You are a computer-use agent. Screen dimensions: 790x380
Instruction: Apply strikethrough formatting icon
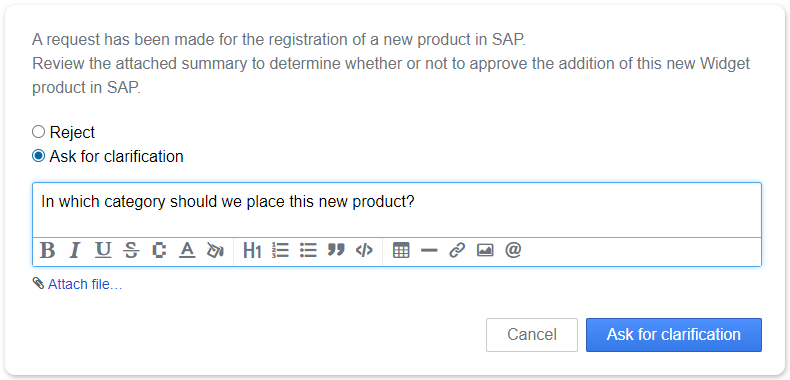pyautogui.click(x=131, y=250)
